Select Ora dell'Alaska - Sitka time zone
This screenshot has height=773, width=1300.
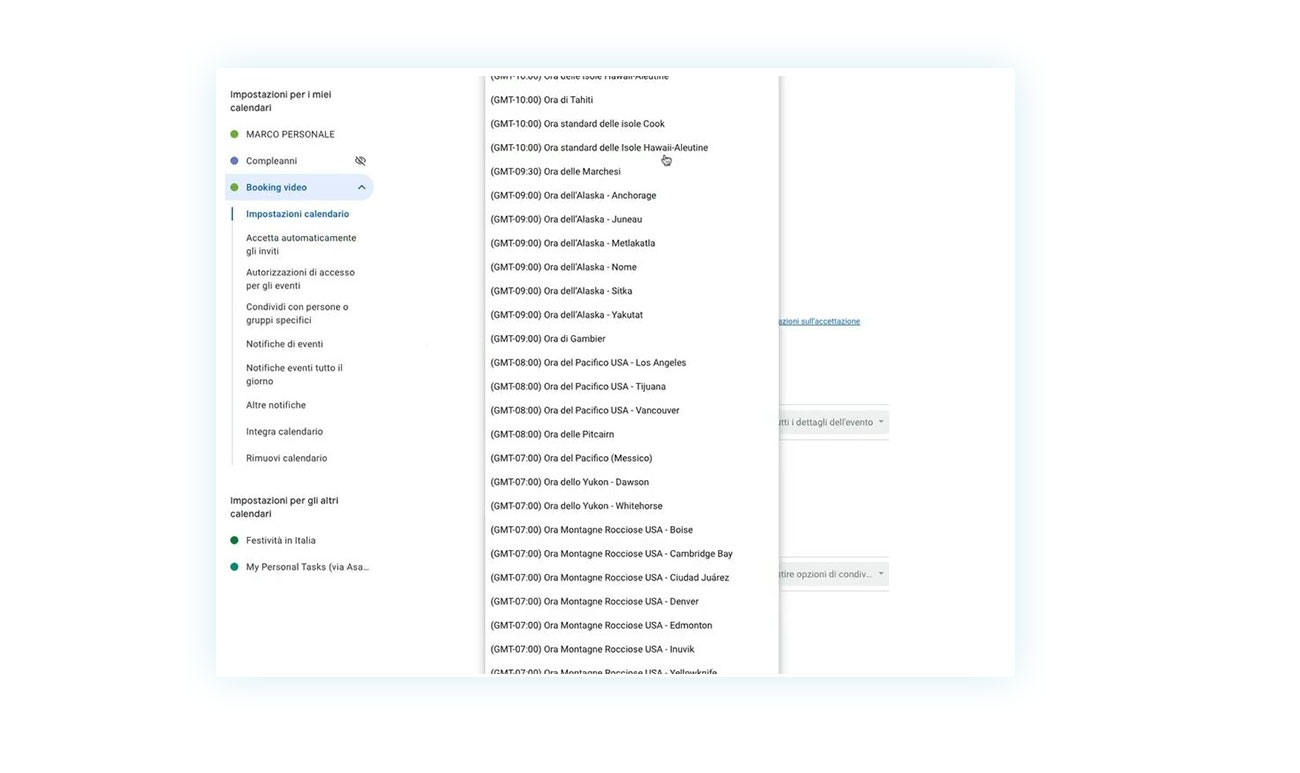point(631,291)
